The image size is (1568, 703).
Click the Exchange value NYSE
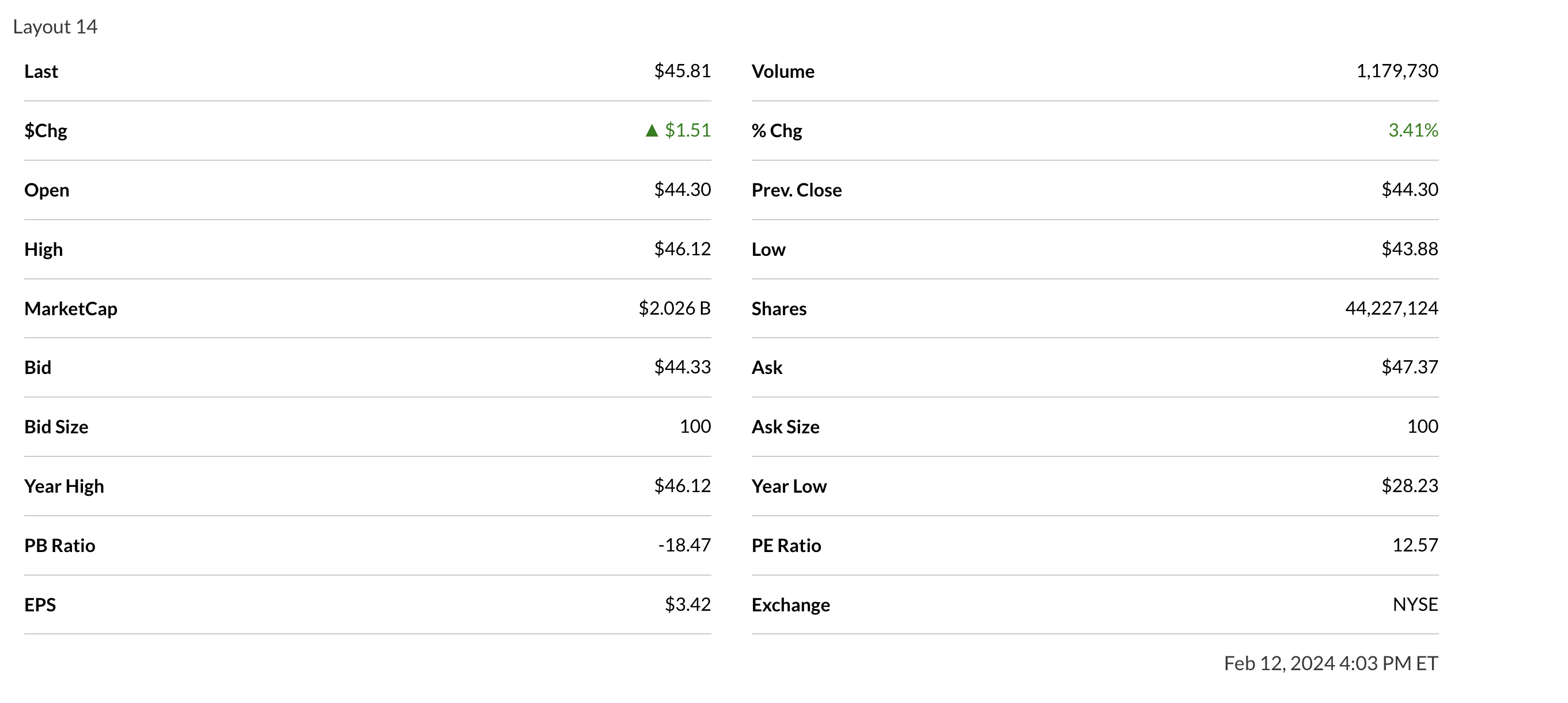tap(1415, 604)
